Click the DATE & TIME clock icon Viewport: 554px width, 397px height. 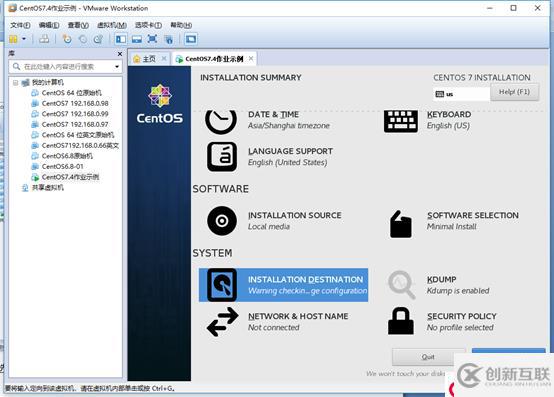(x=221, y=121)
